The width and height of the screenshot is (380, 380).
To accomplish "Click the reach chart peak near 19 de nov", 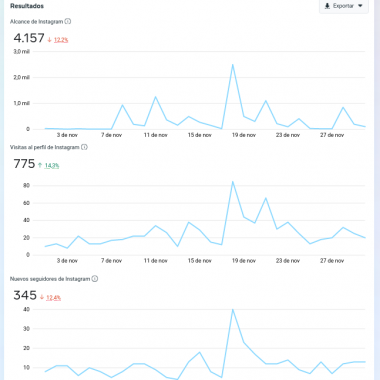I will pos(233,64).
